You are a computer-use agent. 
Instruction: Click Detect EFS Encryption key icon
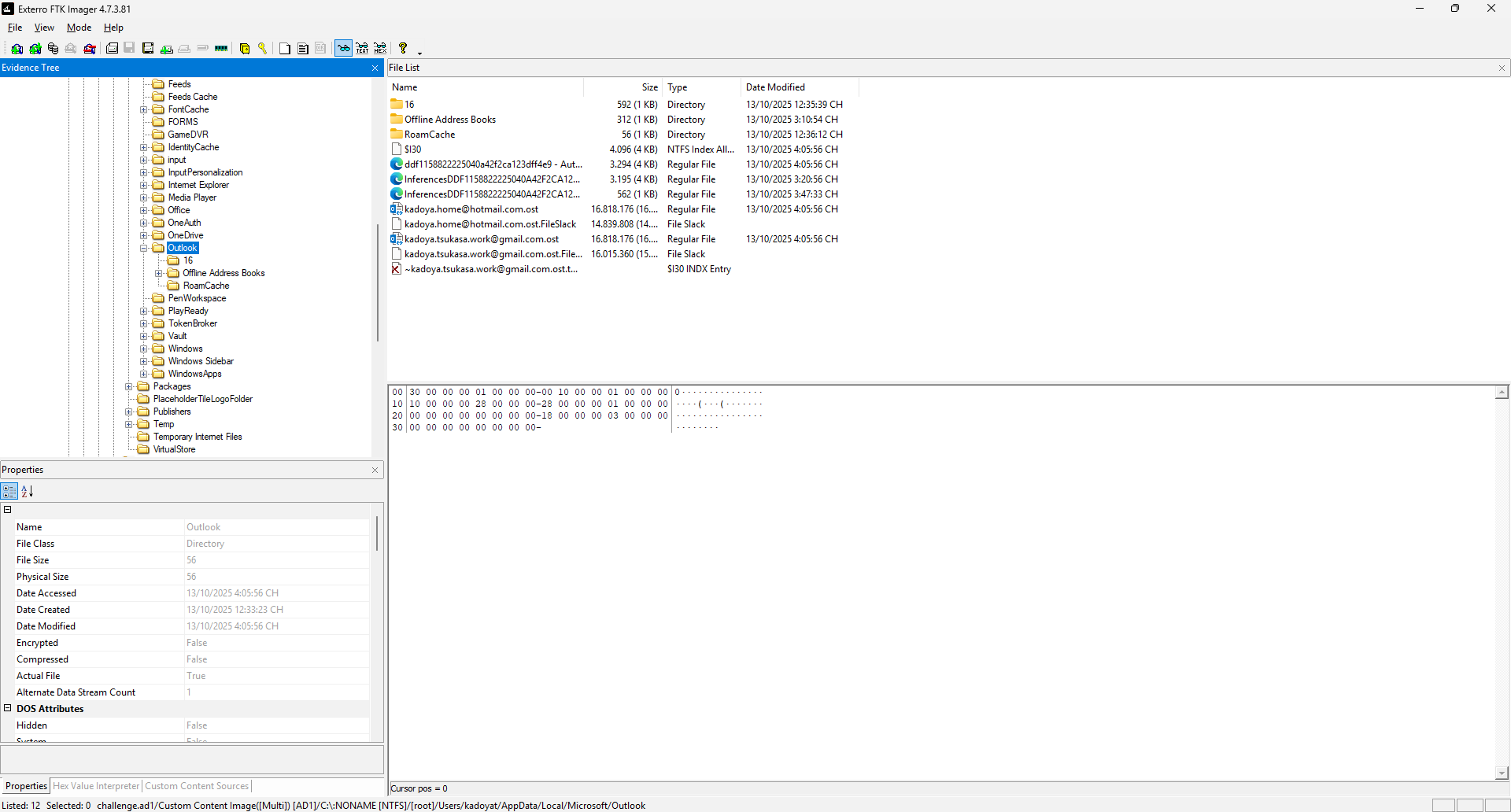(263, 49)
